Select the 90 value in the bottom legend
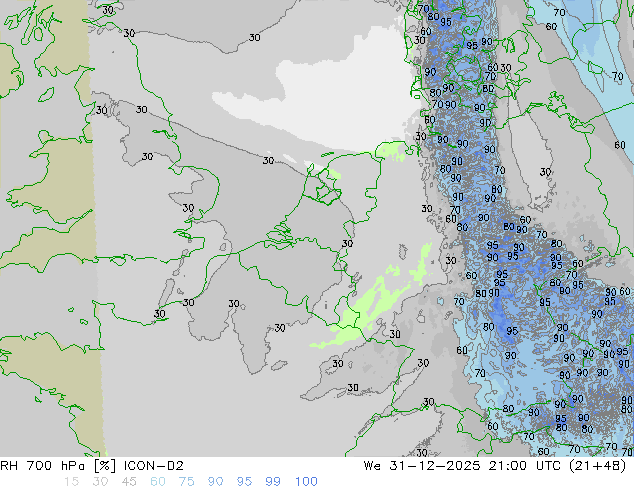634x490 pixels. [x=215, y=482]
